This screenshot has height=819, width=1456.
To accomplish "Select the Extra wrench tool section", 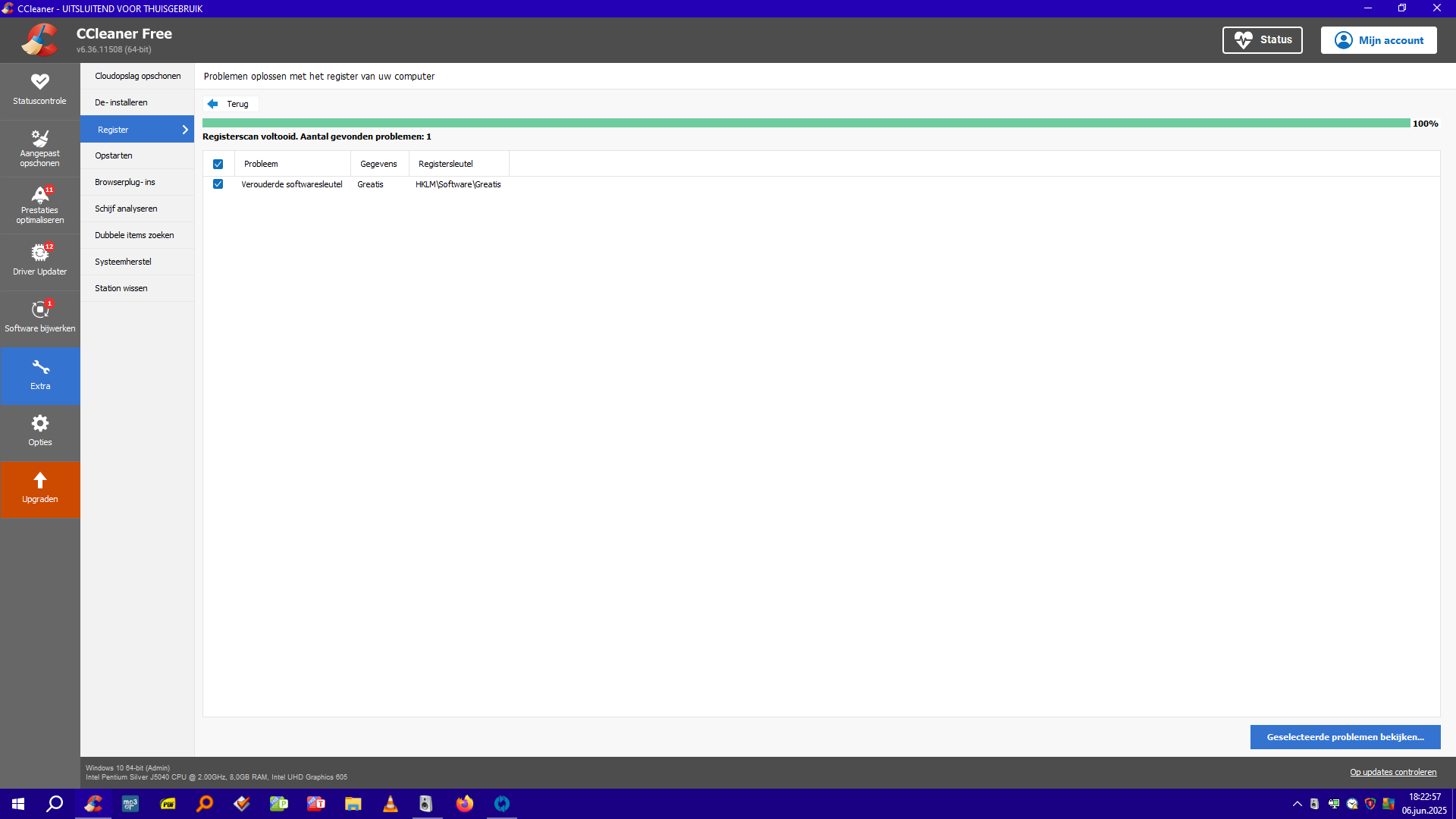I will 40,375.
